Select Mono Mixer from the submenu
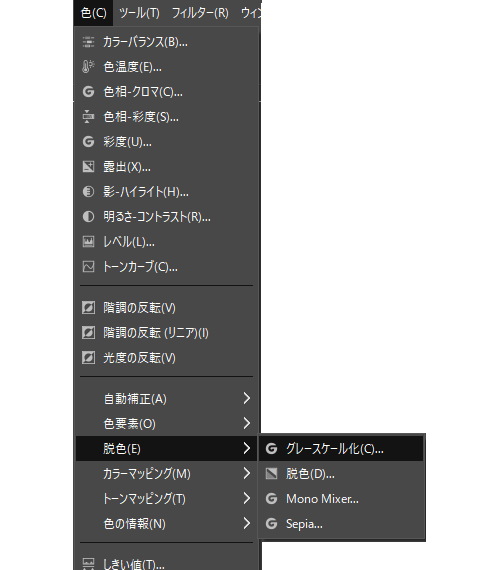 click(x=341, y=498)
